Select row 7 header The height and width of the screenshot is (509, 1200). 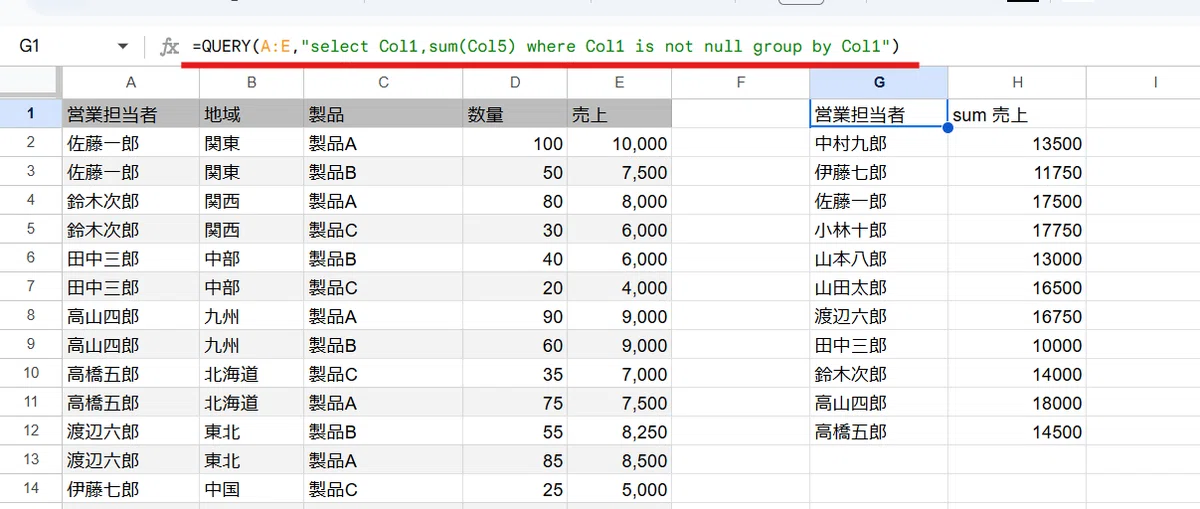pos(31,287)
